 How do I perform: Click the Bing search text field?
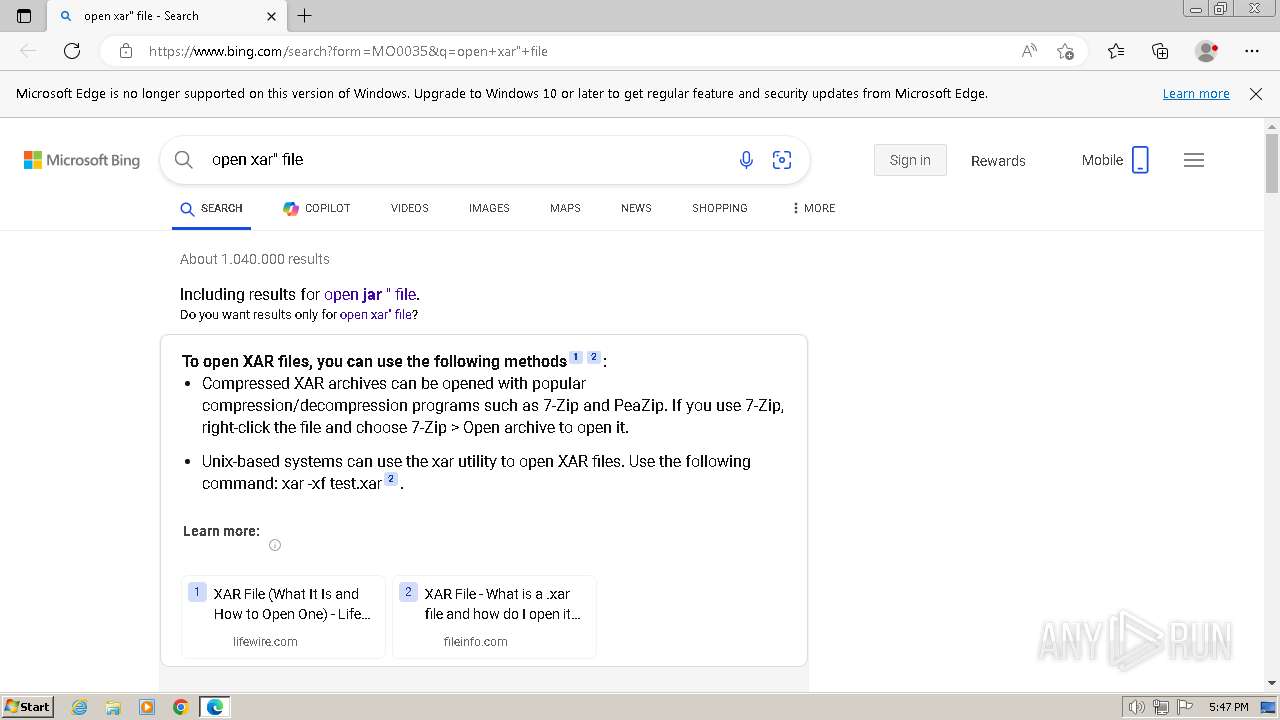click(x=465, y=159)
